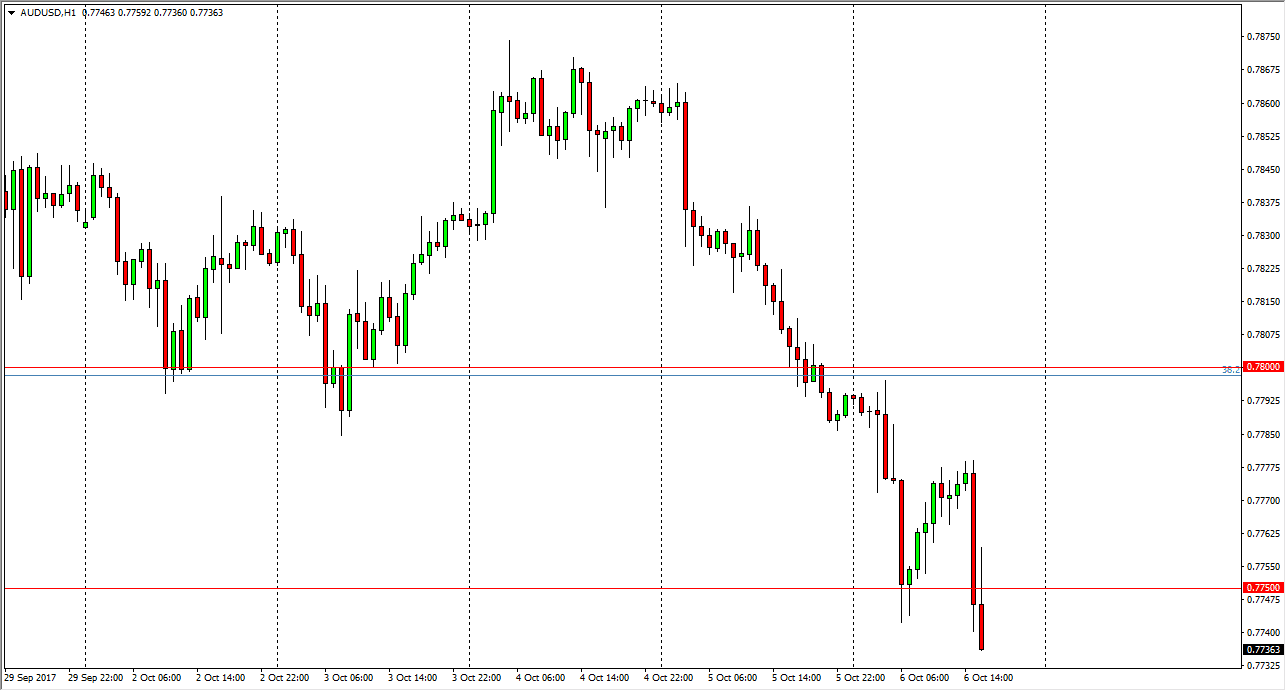Click the OHLC values next to the symbol
Screen dimensions: 1286x691
pyautogui.click(x=153, y=12)
